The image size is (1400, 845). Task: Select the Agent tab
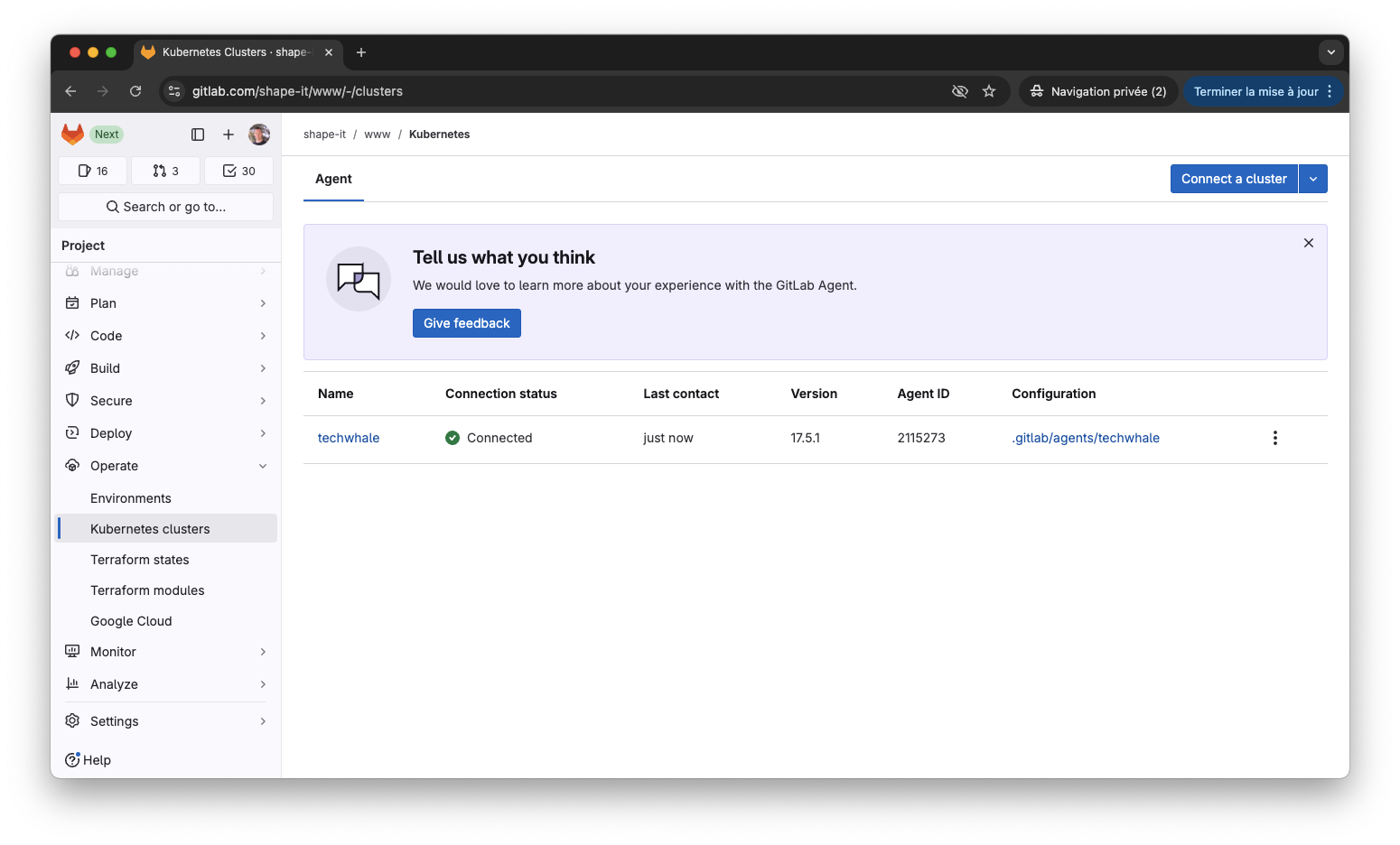pyautogui.click(x=333, y=179)
